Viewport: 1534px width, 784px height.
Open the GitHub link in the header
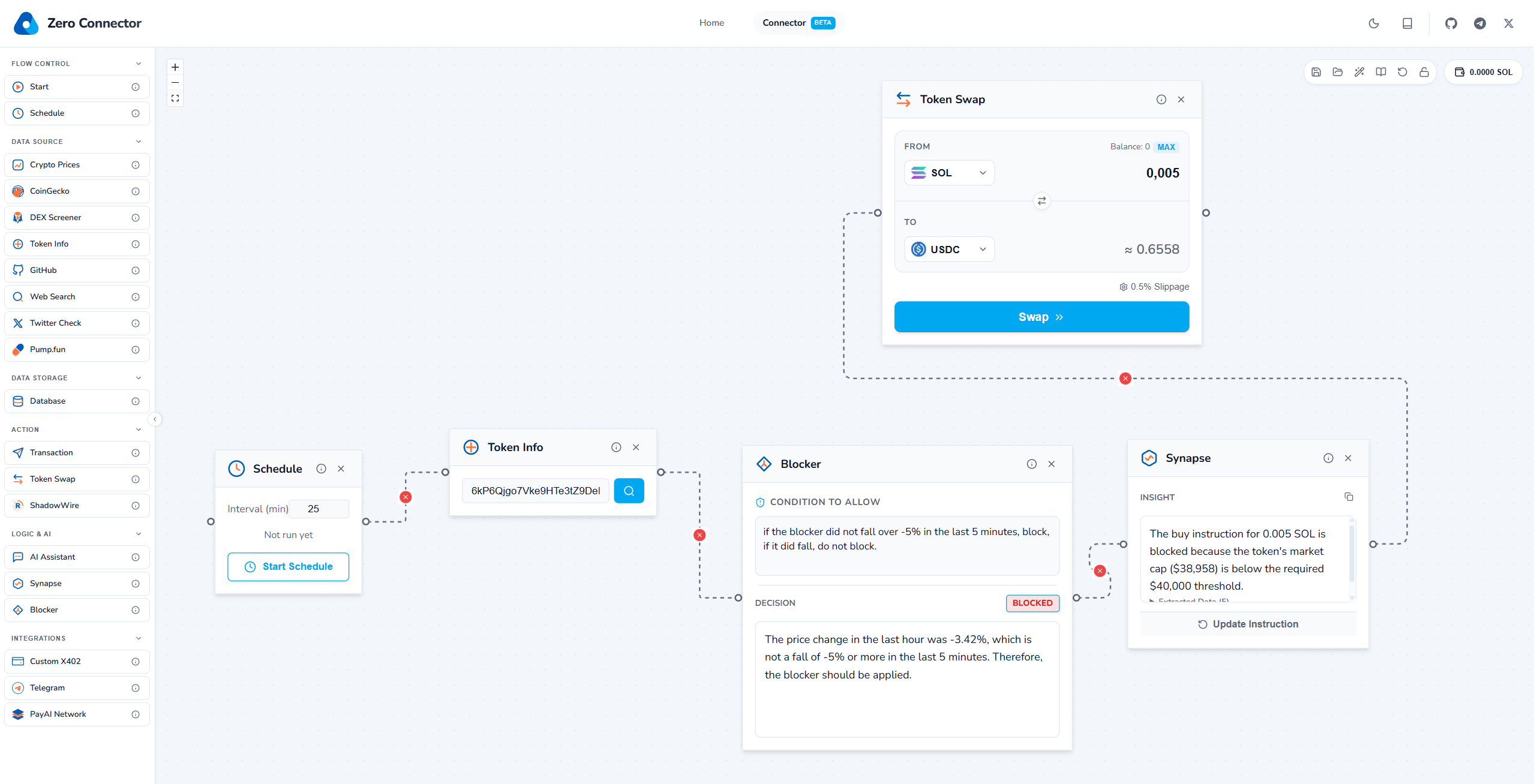coord(1451,23)
